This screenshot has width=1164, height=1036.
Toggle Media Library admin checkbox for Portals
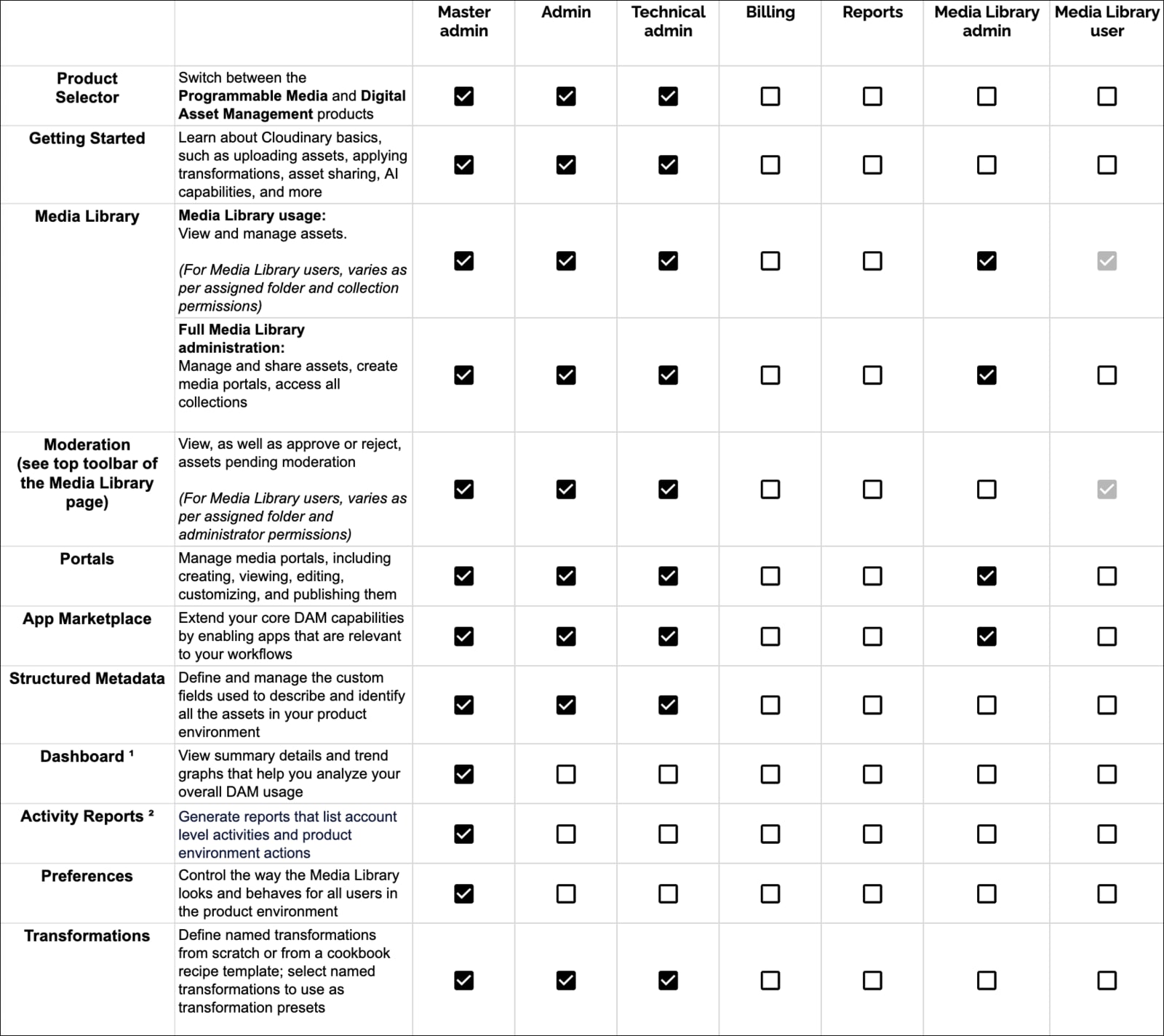[986, 576]
